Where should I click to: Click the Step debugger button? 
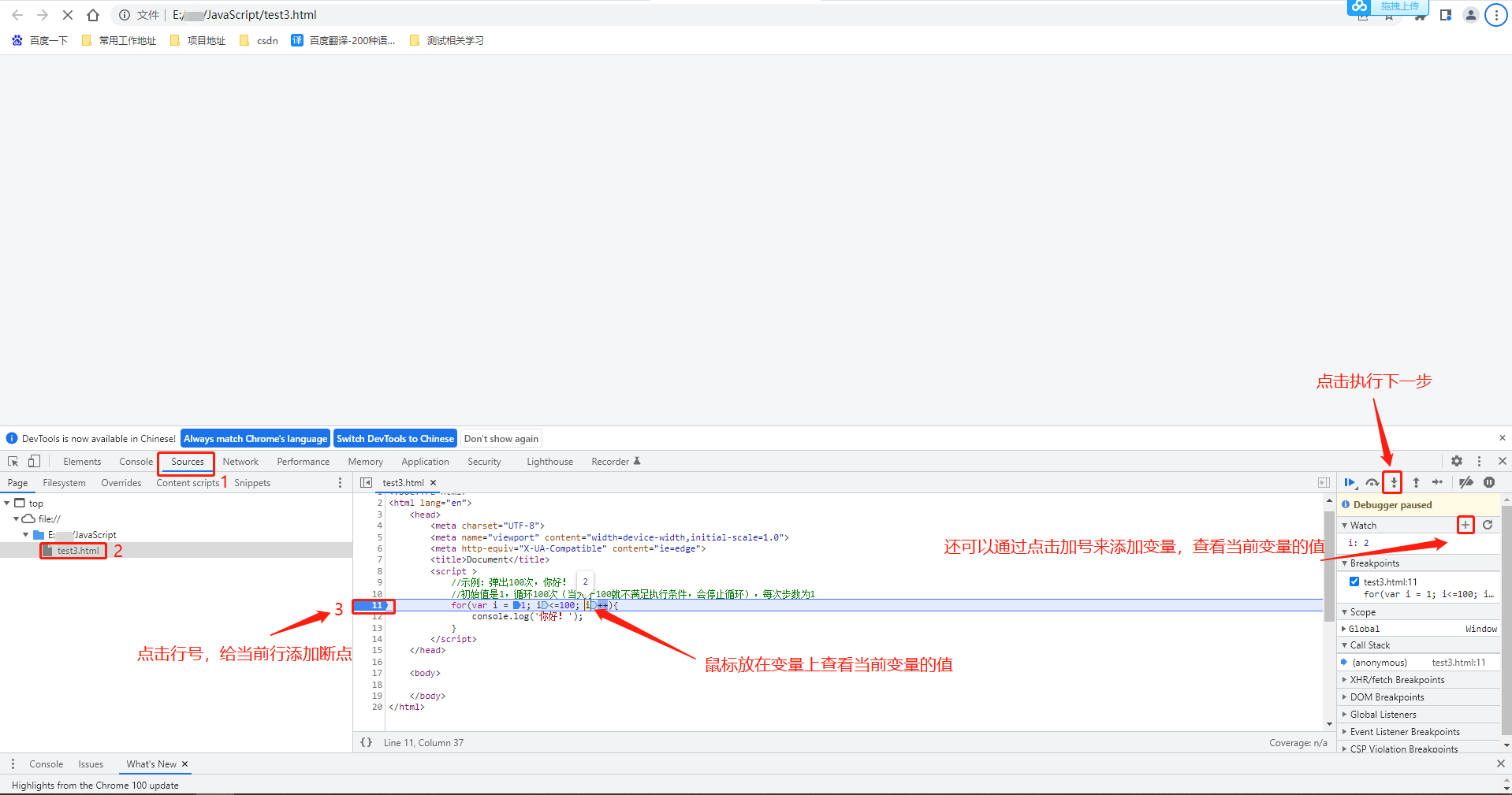click(x=1438, y=483)
